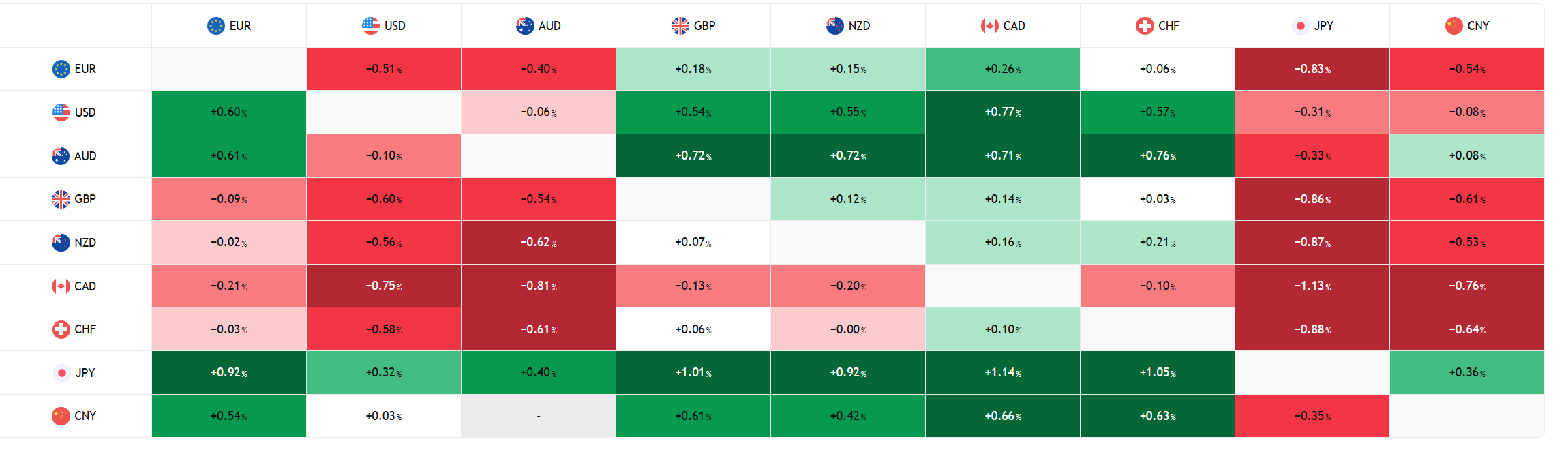The image size is (1568, 452).
Task: Click the GBP flag icon in column header
Action: pos(680,26)
